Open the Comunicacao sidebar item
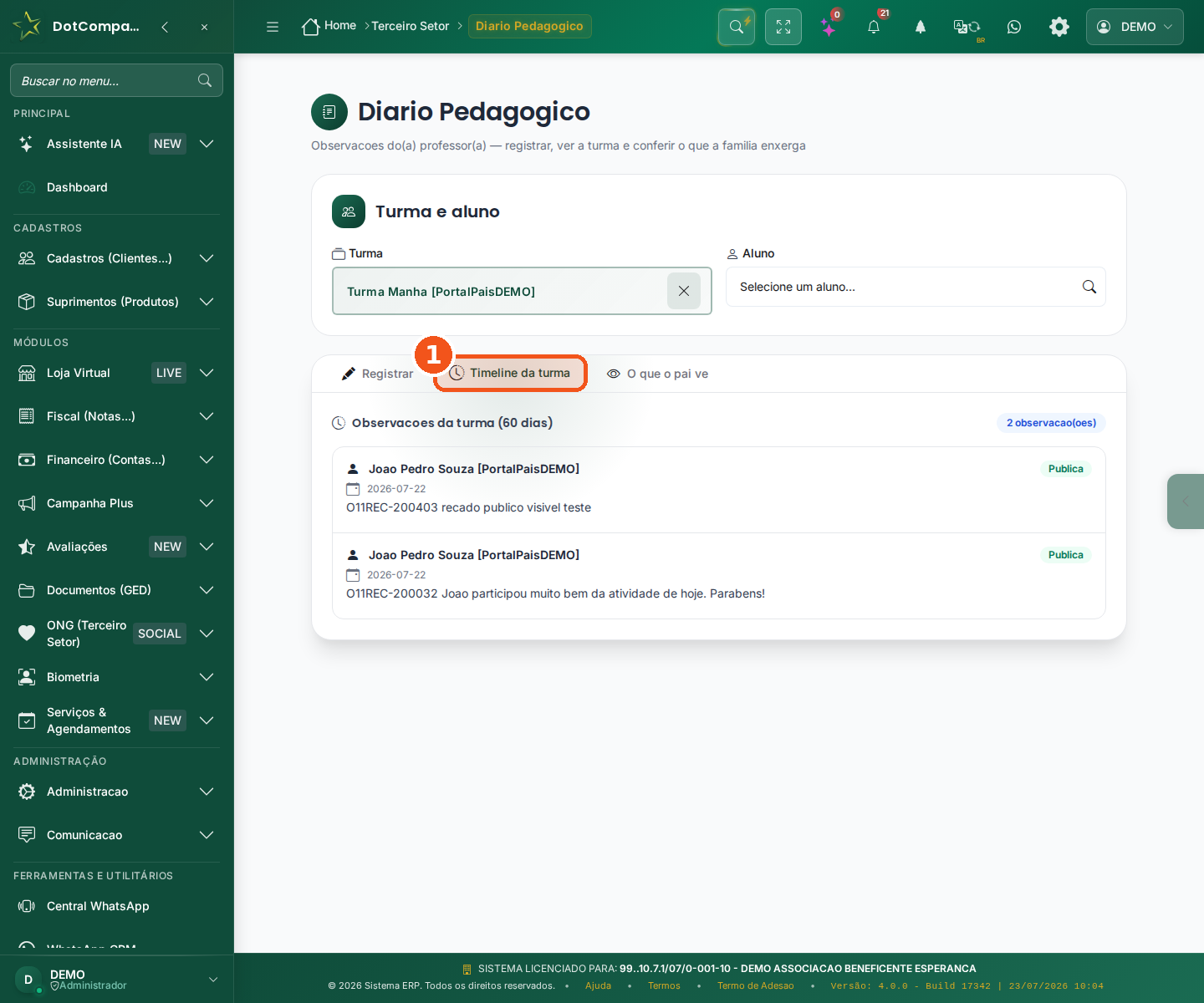 [x=116, y=835]
